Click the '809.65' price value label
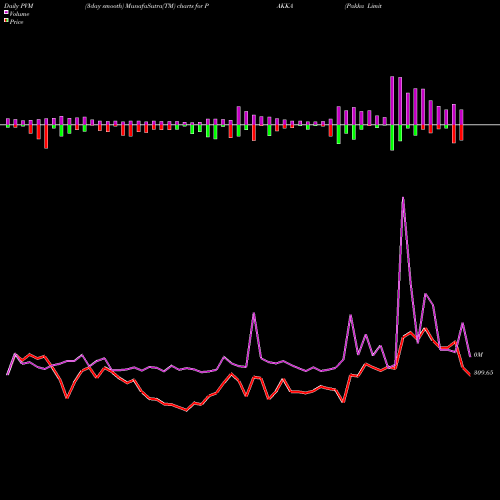500x500 pixels. pos(483,373)
